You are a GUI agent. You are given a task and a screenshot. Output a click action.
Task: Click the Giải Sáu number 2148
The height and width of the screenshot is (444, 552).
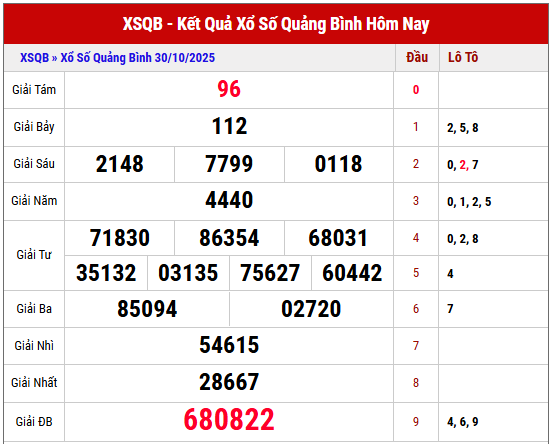point(120,164)
